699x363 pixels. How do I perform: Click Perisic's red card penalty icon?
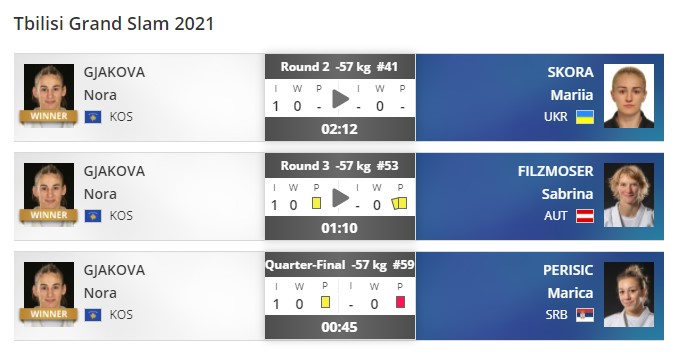pos(400,302)
